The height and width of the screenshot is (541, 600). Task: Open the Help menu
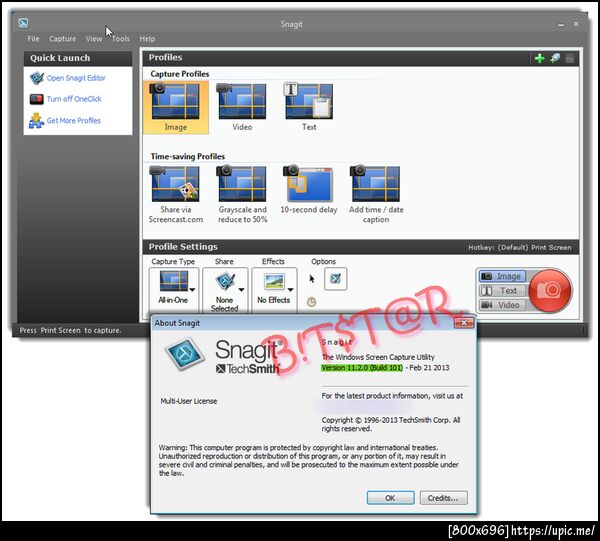pos(147,39)
